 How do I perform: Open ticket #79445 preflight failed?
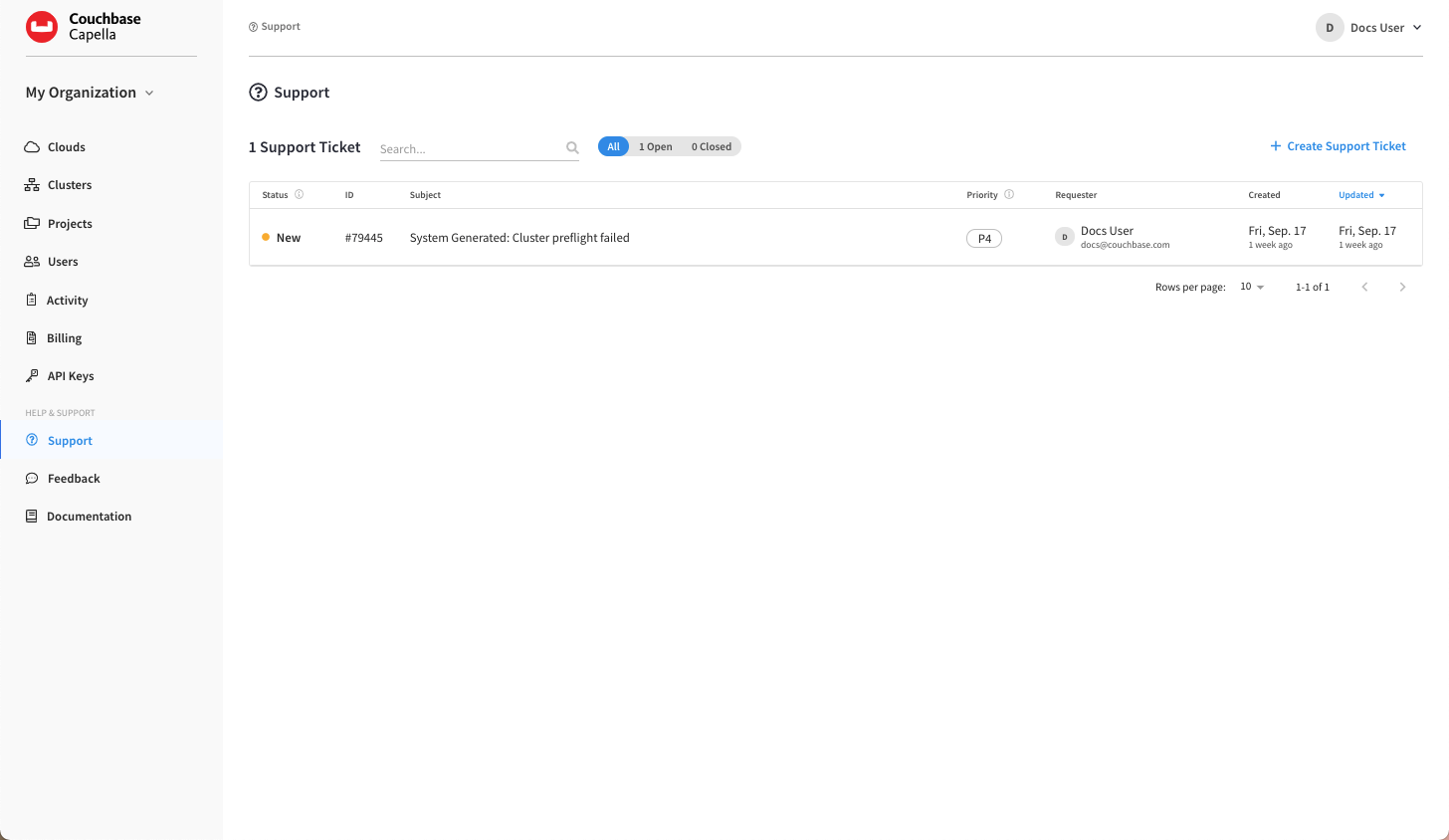(x=518, y=237)
